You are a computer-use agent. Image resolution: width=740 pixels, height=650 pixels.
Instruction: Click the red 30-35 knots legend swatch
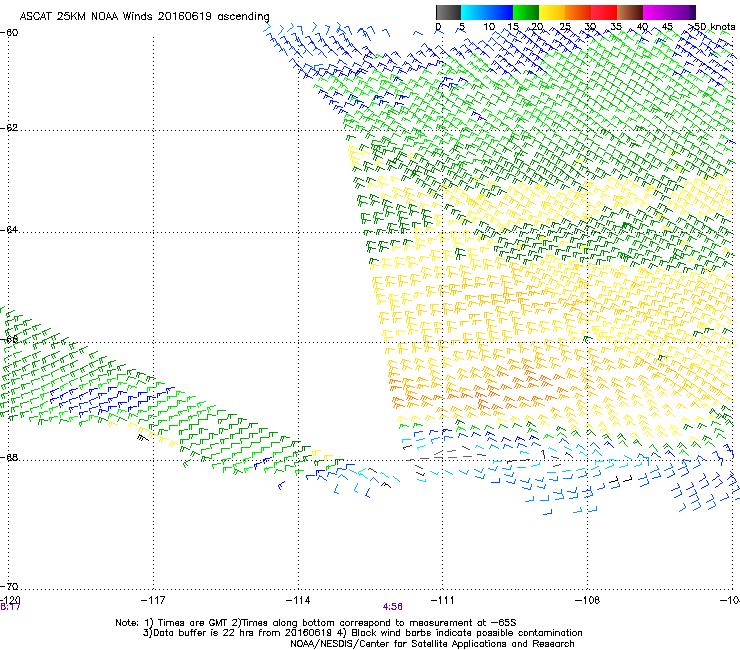[x=604, y=12]
